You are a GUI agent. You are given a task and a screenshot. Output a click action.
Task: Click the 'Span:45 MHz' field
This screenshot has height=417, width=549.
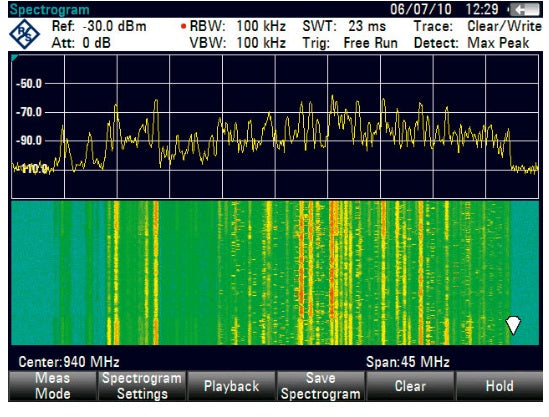point(408,362)
